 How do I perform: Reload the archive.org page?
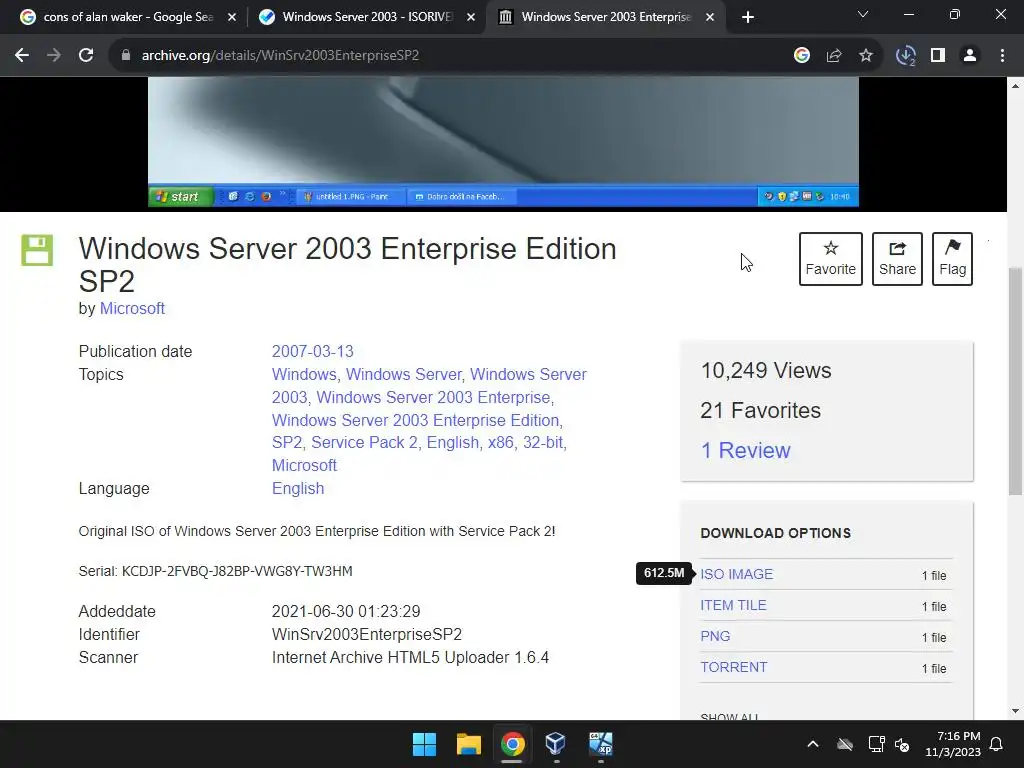coord(86,56)
